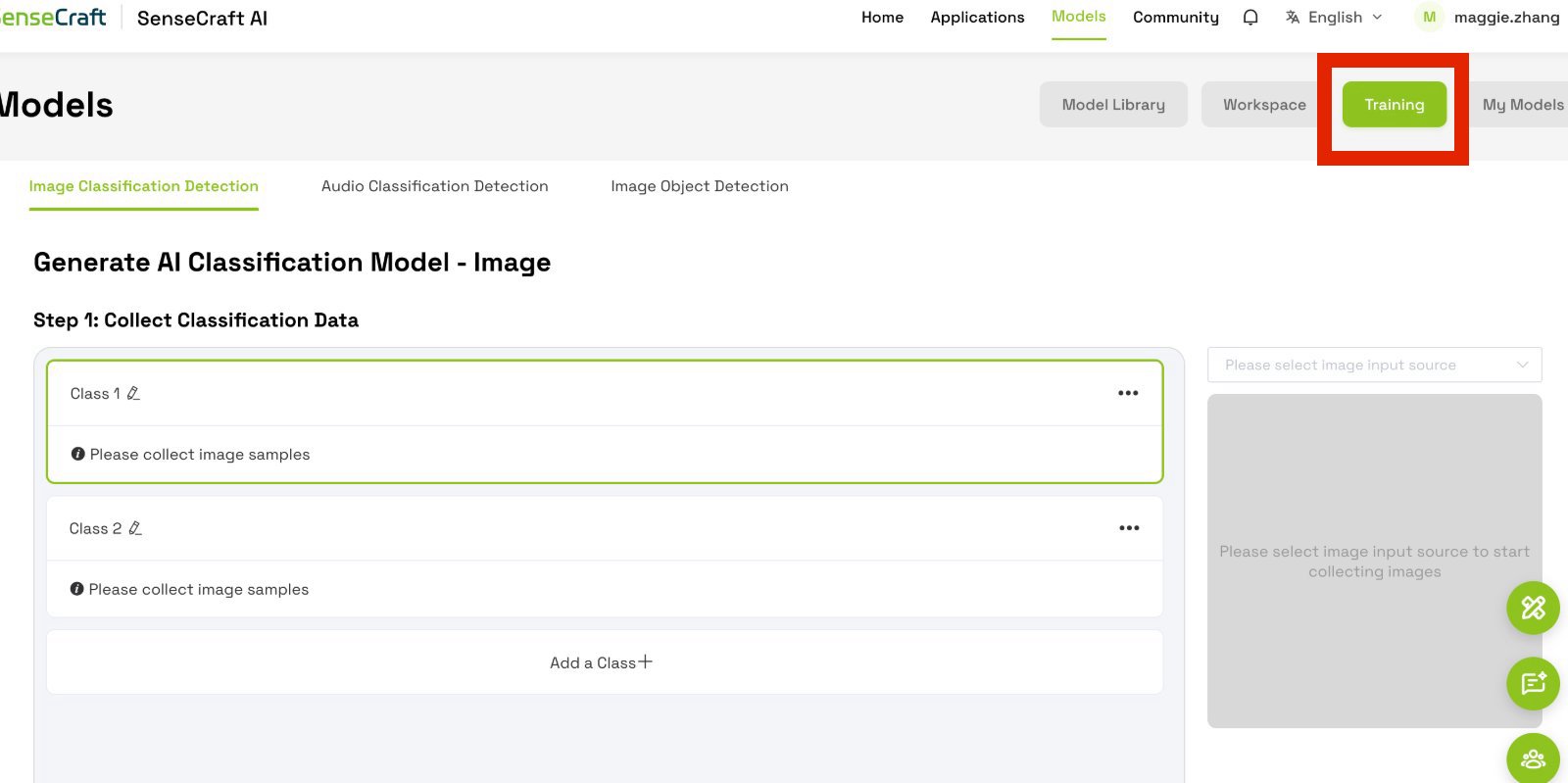Click the floating feedback note button
Screen dimensions: 1568x783
[1533, 683]
